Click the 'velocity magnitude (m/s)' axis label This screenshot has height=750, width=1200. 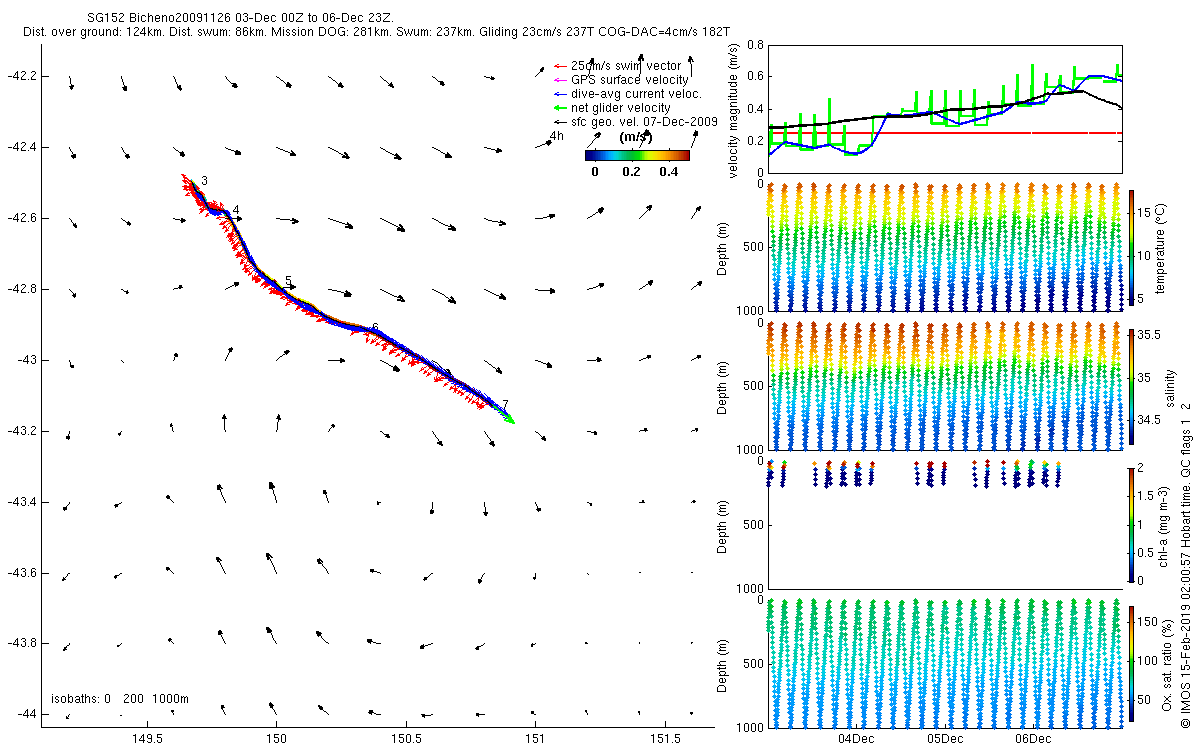[735, 111]
